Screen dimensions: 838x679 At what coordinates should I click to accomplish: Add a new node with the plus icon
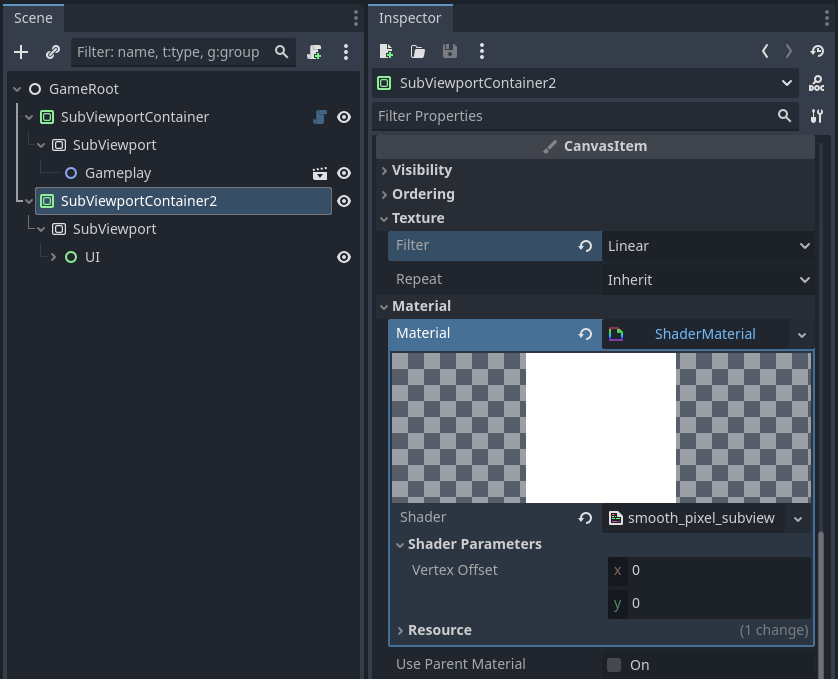tap(20, 52)
